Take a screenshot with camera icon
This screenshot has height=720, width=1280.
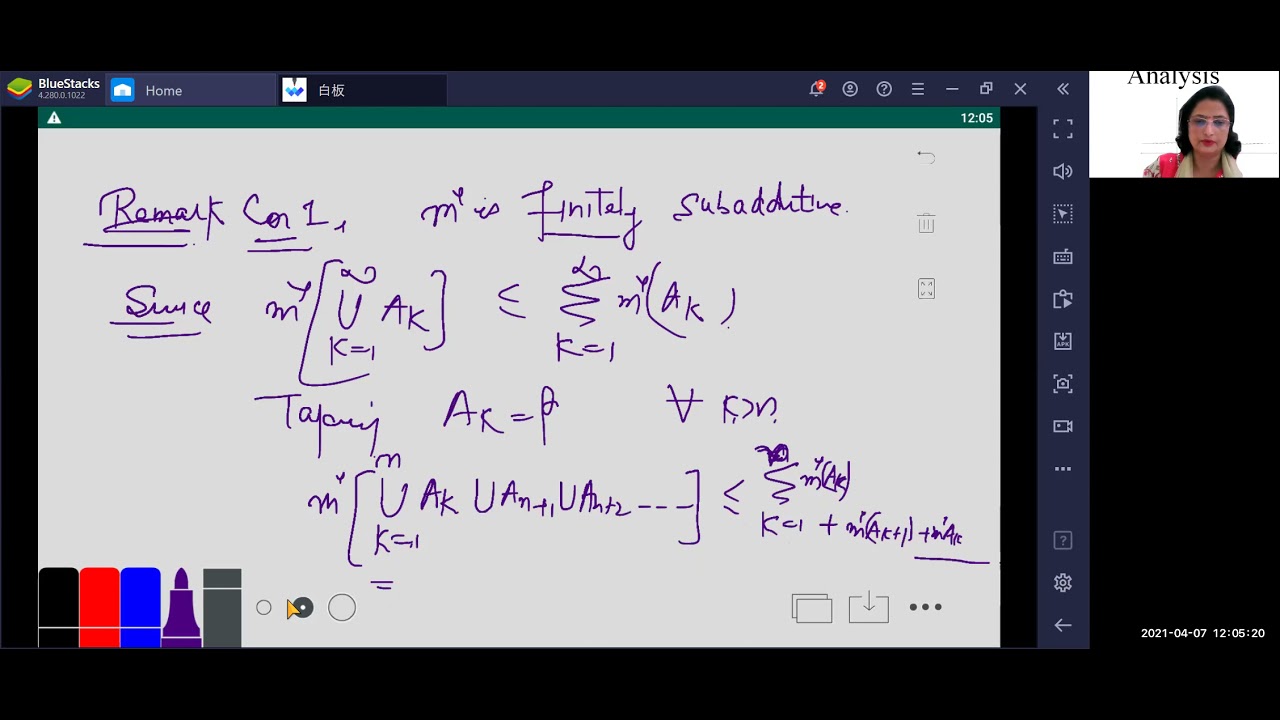click(x=1063, y=384)
